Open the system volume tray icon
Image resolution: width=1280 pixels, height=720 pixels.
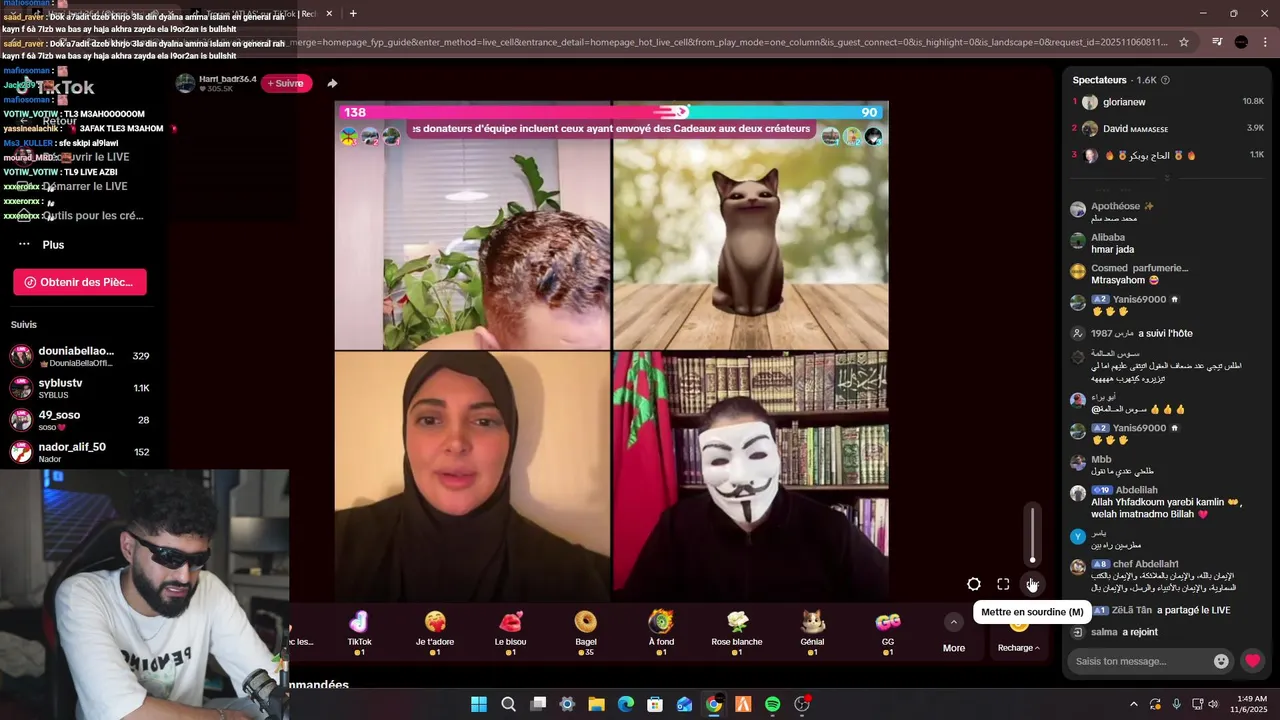click(1214, 704)
